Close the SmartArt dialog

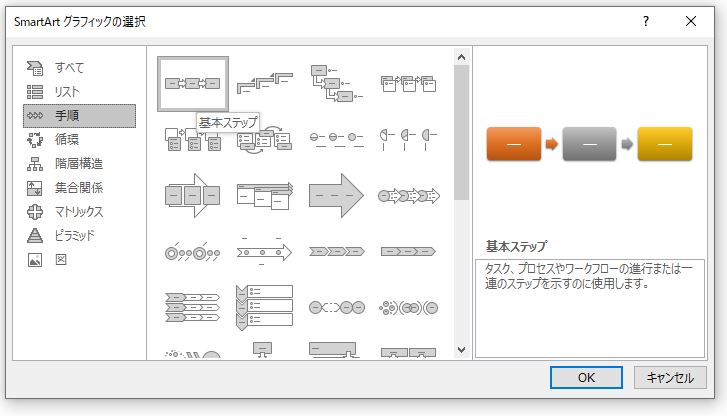(x=691, y=21)
